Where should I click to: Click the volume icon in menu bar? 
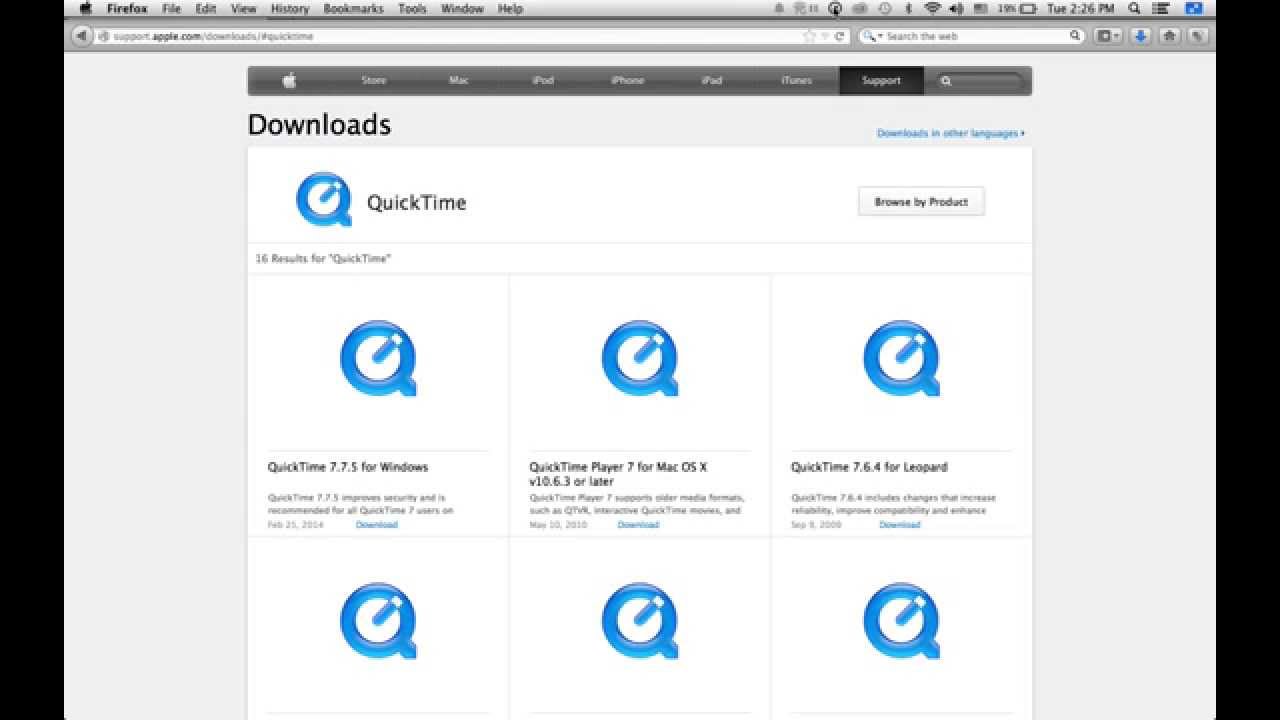coord(956,8)
